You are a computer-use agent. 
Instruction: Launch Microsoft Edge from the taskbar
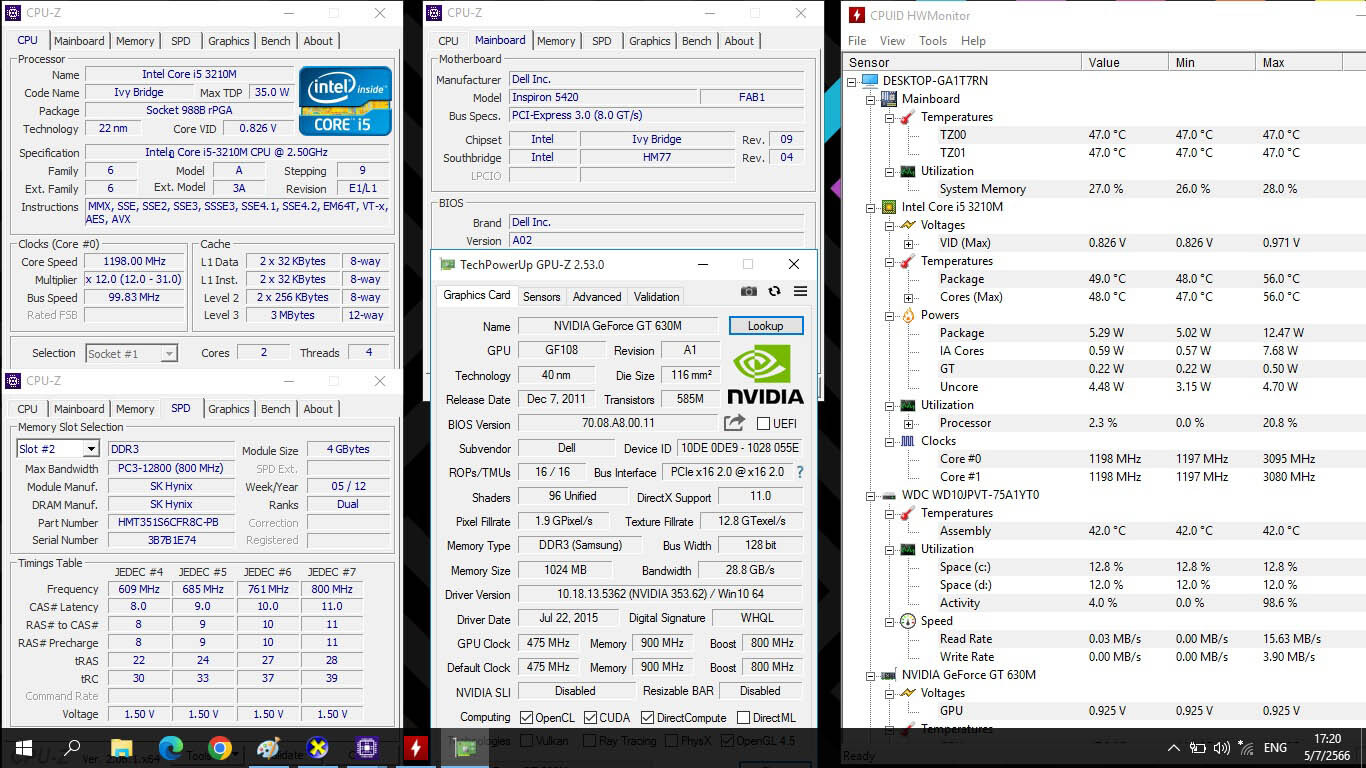[x=171, y=748]
